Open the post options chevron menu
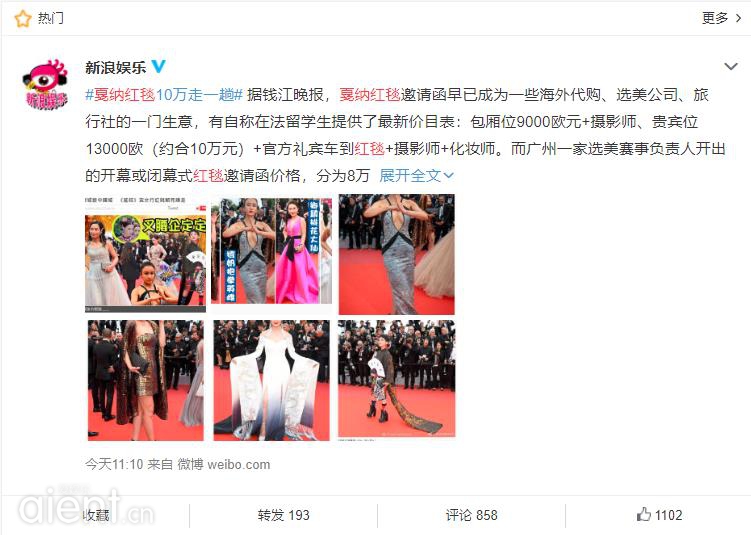This screenshot has height=535, width=751. [x=730, y=67]
